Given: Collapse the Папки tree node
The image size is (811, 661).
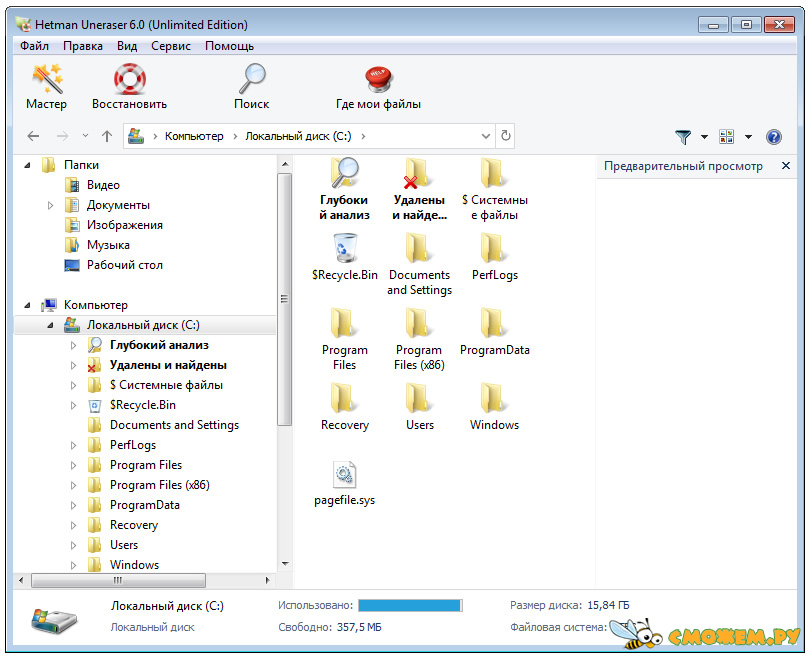Looking at the screenshot, I should 27,166.
